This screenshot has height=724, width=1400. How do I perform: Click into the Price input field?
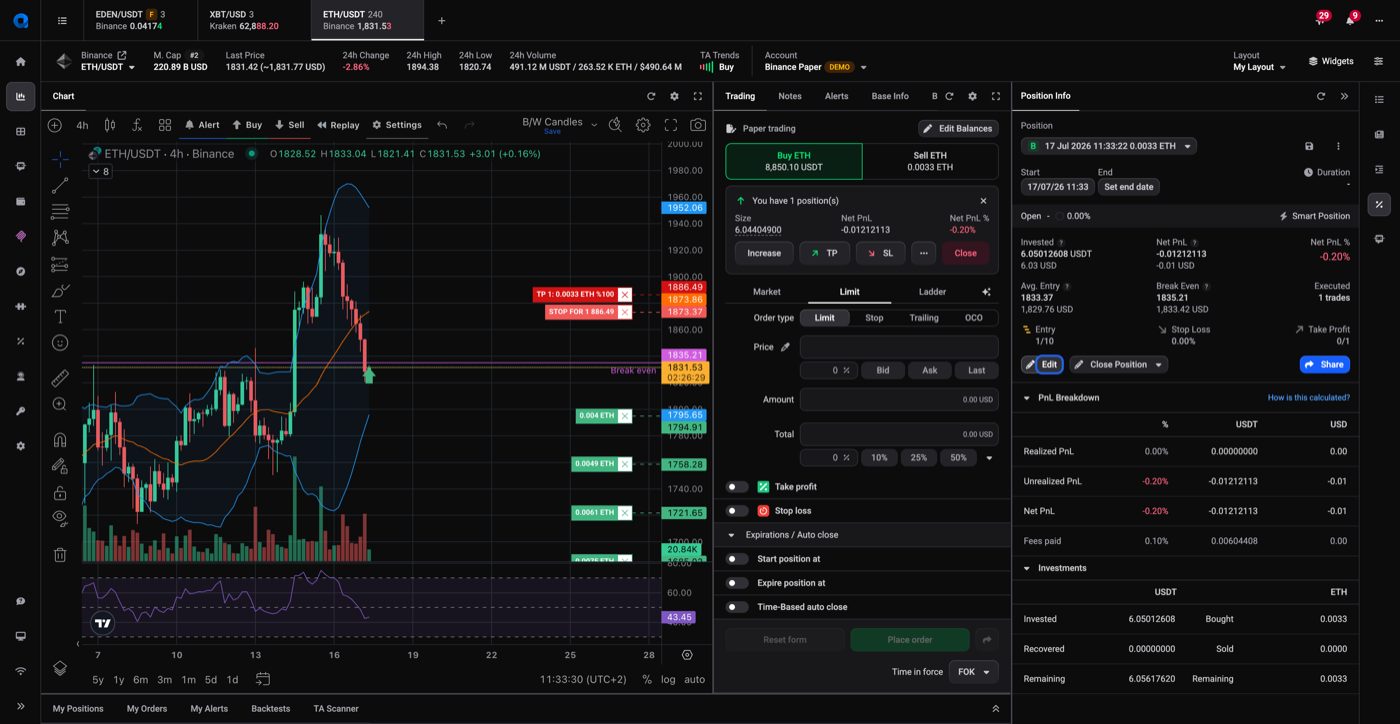pyautogui.click(x=899, y=347)
